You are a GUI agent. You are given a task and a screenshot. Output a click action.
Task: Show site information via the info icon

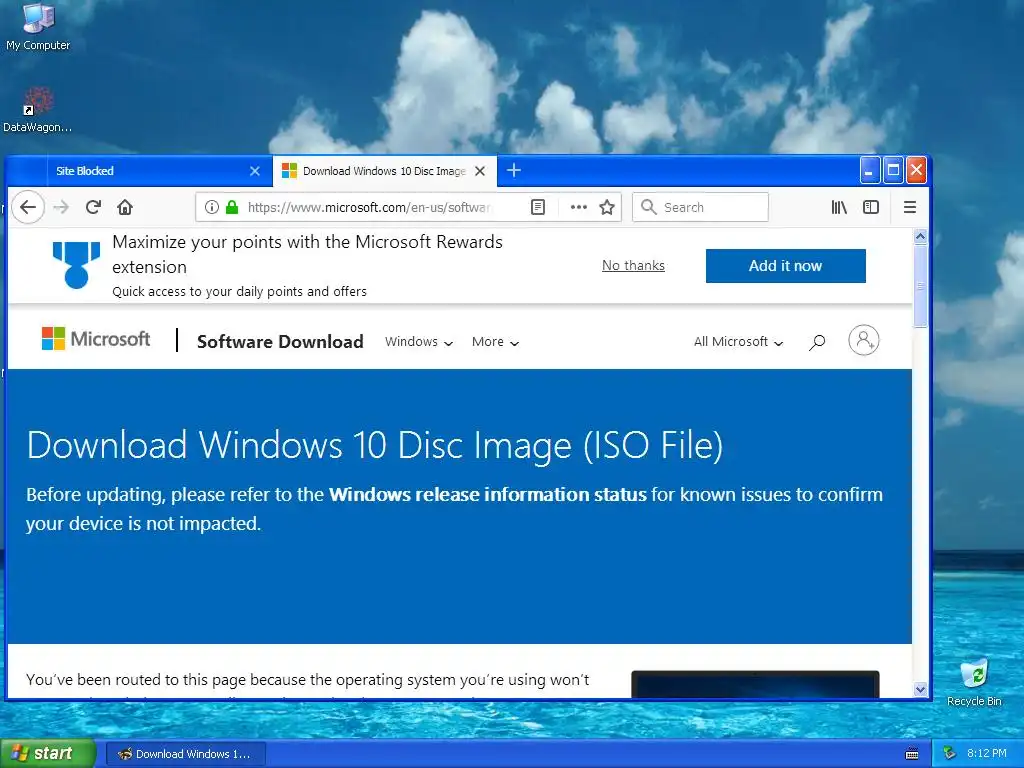(x=212, y=208)
